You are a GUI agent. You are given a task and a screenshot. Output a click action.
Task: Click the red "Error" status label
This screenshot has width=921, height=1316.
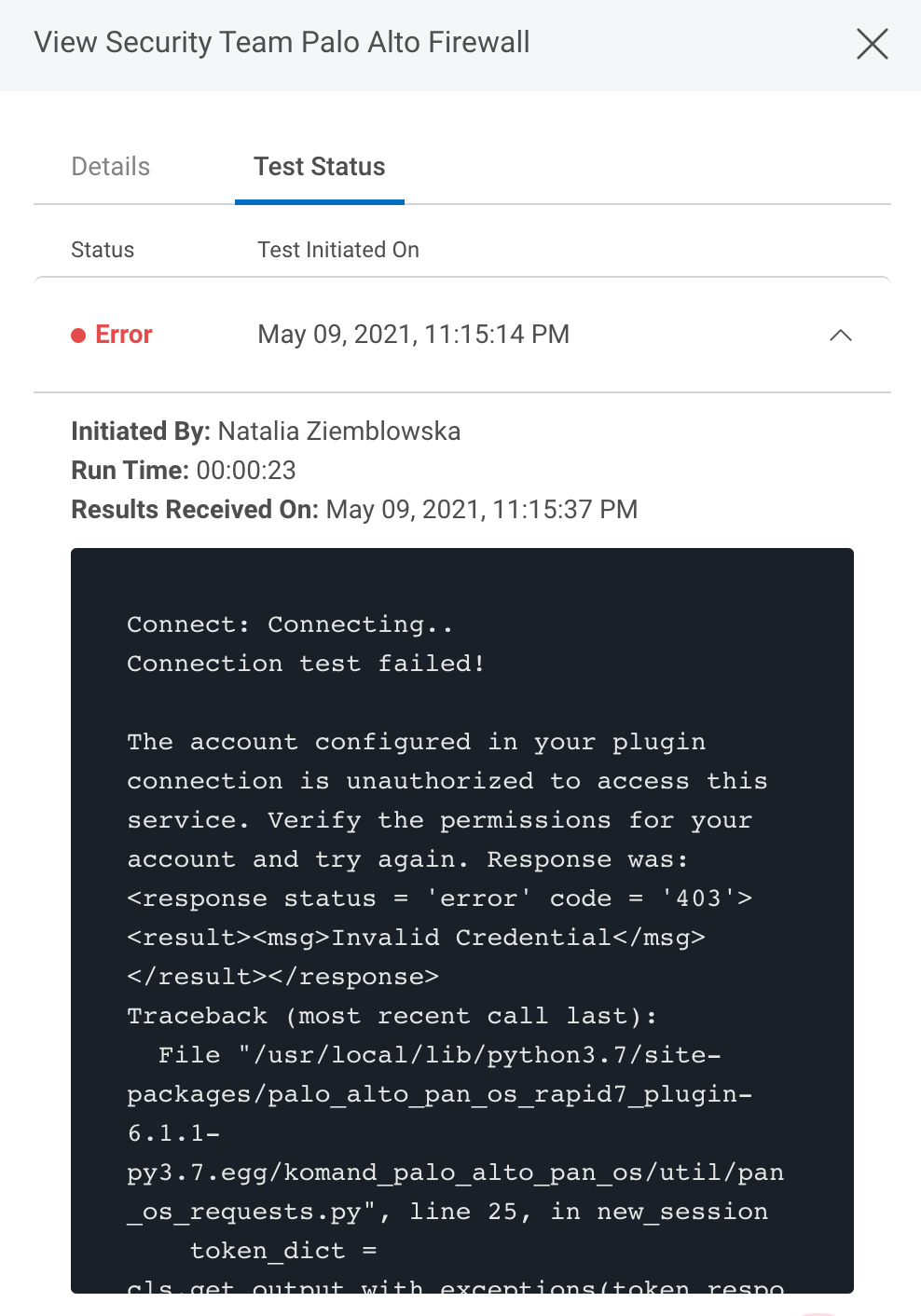pyautogui.click(x=124, y=335)
